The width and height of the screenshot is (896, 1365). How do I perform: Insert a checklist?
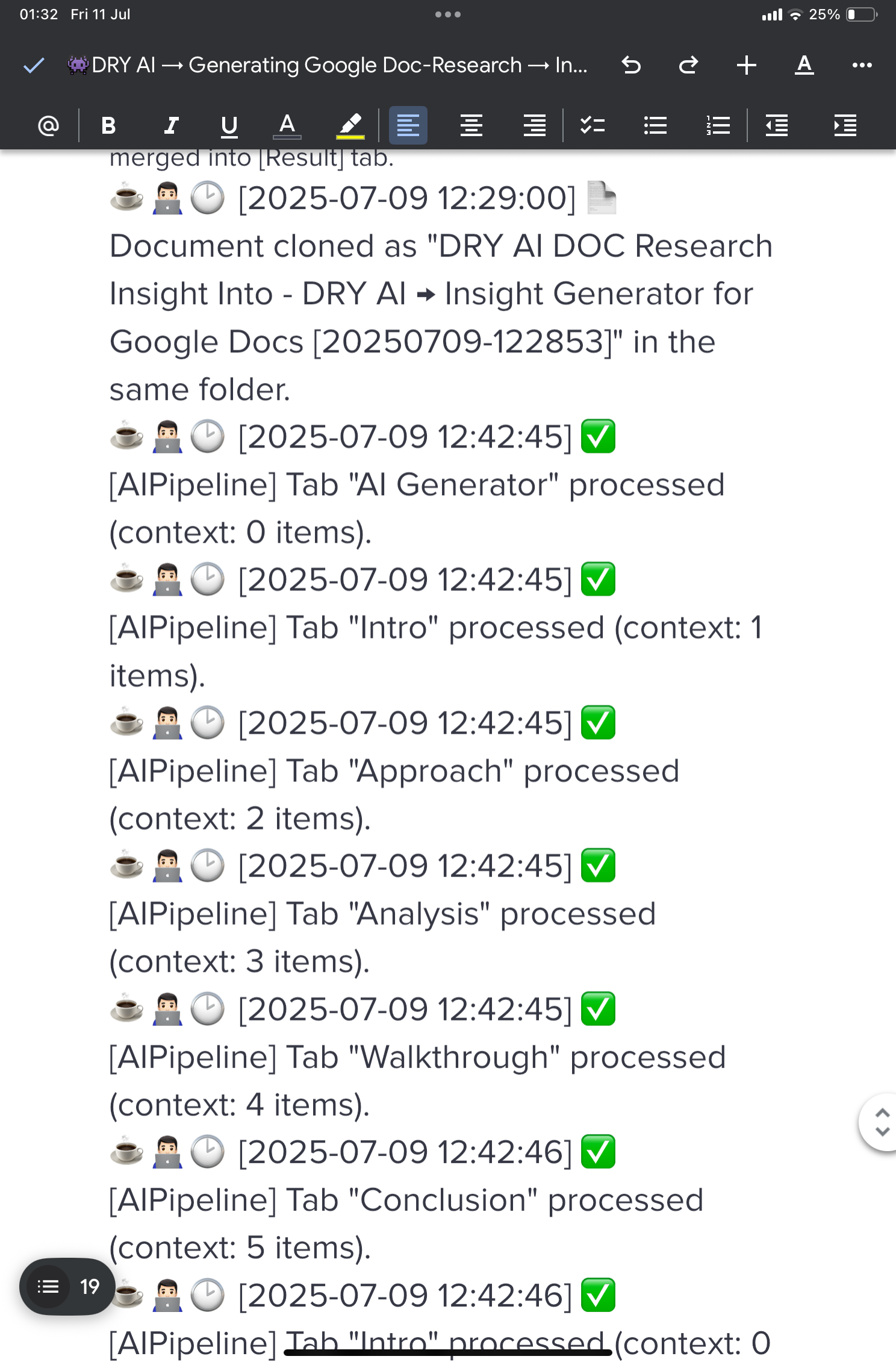[x=593, y=125]
